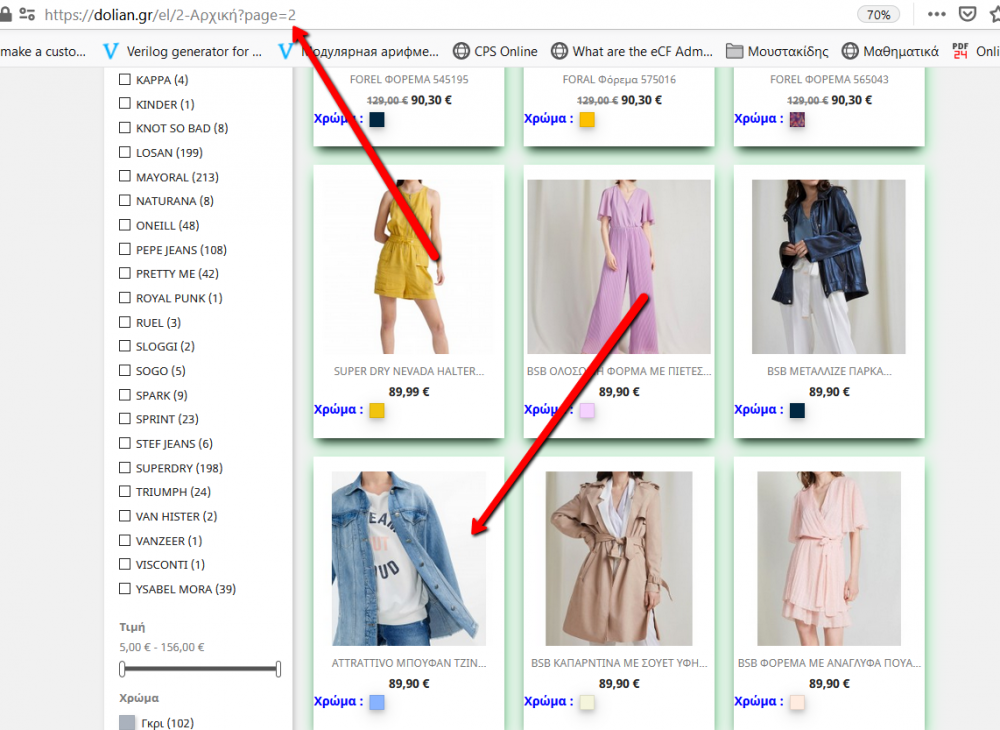Screen dimensions: 1000x730
Task: Select lilac swatch under BSB ΟΛΟΣΩΜΗ ΦΟΡΜΑ
Action: (587, 410)
